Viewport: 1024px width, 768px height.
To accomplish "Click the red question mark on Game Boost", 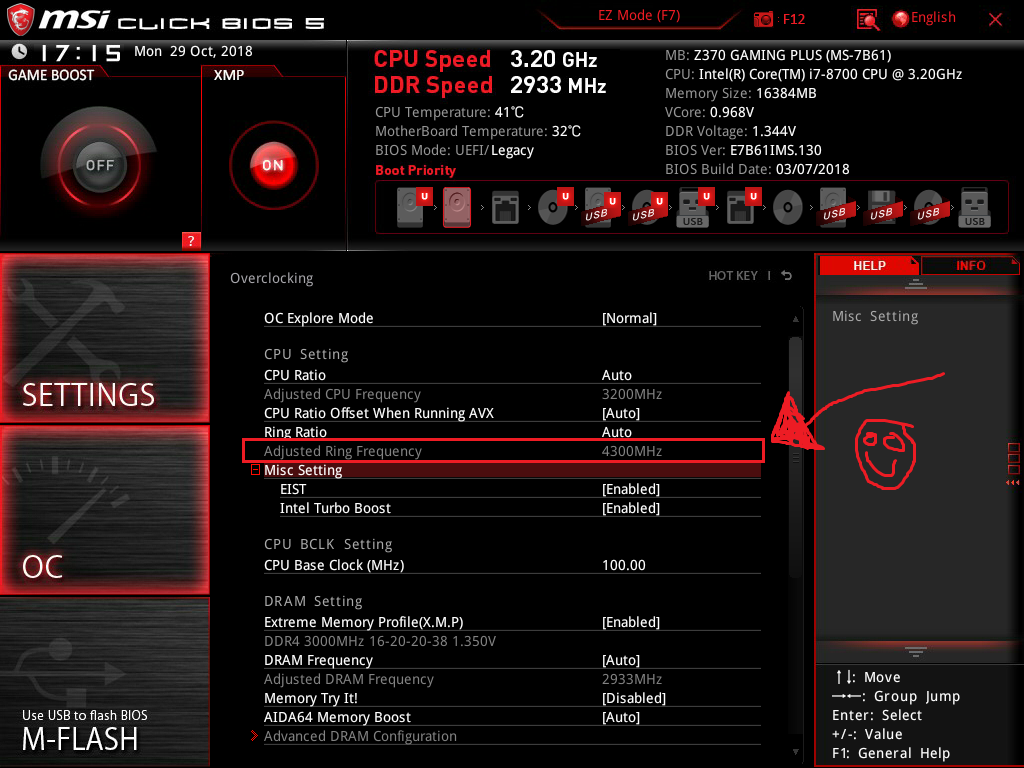I will click(x=191, y=240).
